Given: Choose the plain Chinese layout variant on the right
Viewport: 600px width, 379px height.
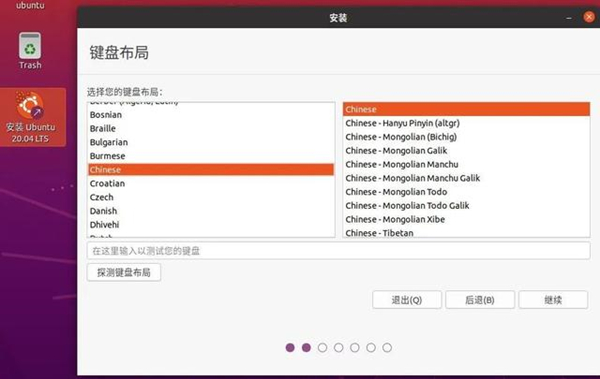Looking at the screenshot, I should pos(466,109).
